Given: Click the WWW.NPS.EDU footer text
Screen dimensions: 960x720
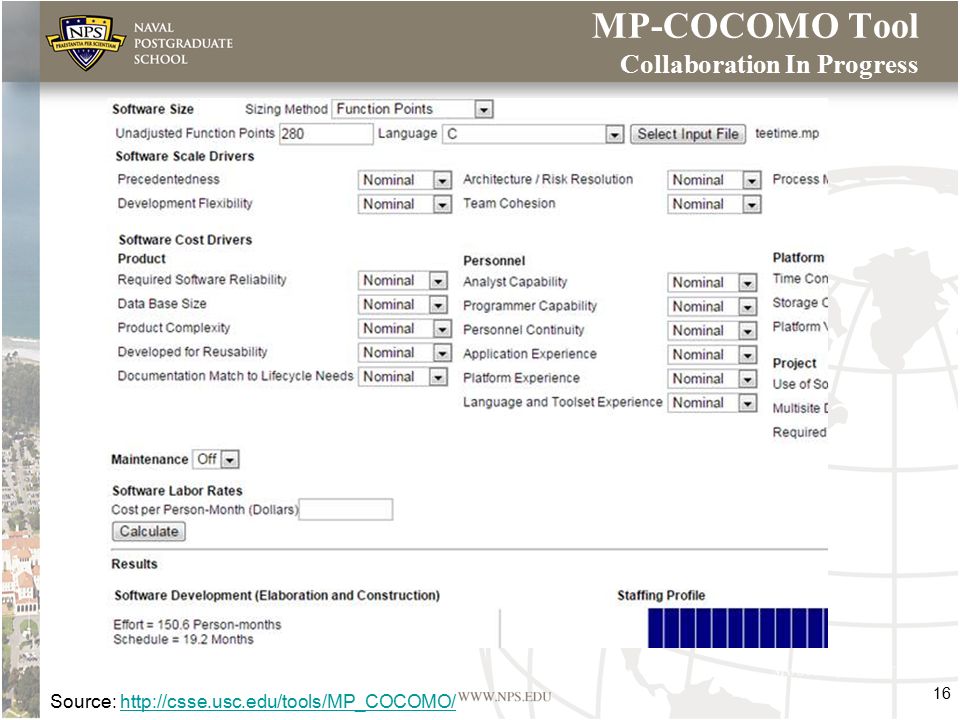Looking at the screenshot, I should click(x=504, y=697).
